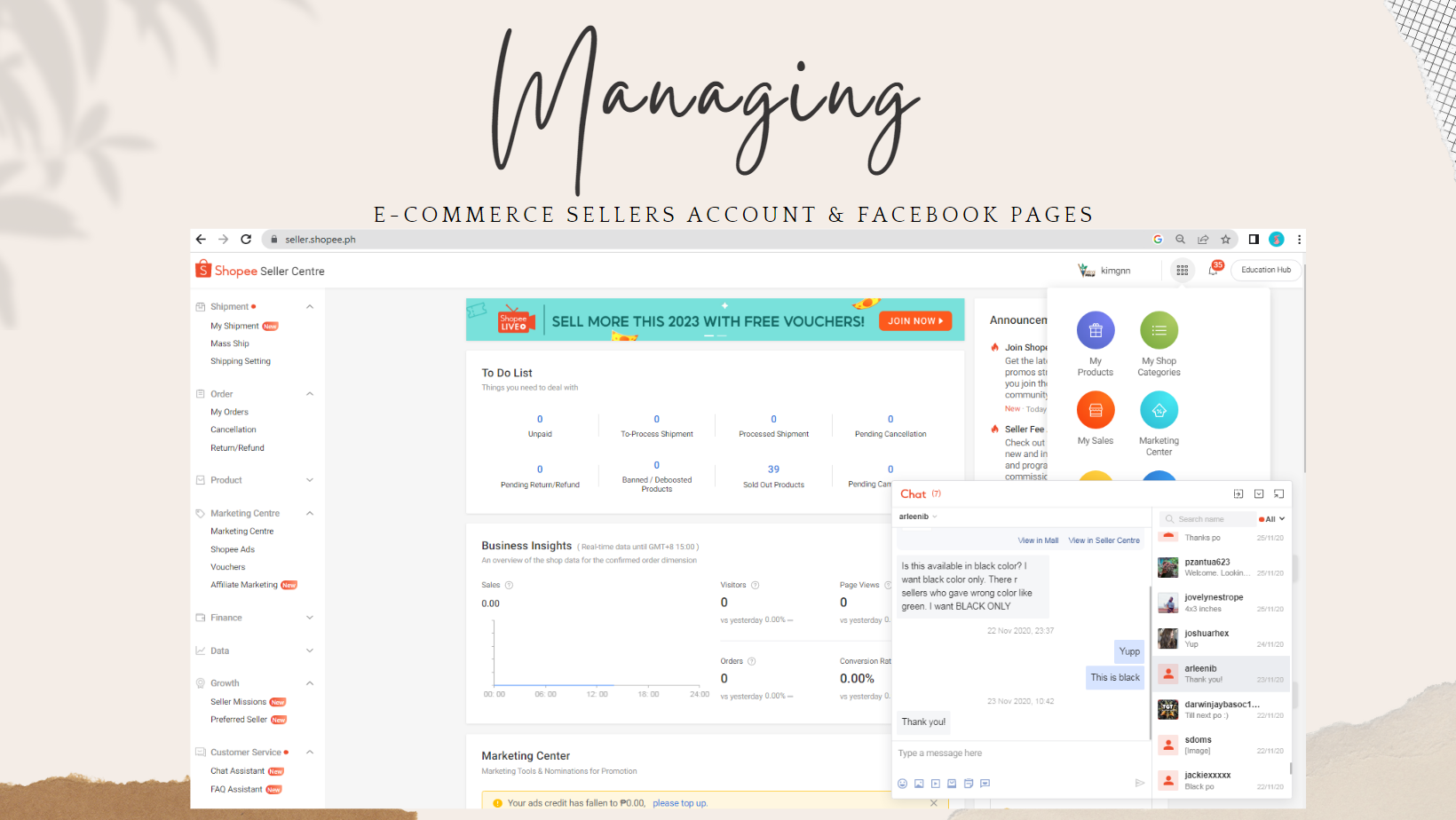Image resolution: width=1456 pixels, height=820 pixels.
Task: Open the arleenib name dropdown in chat header
Action: [918, 516]
